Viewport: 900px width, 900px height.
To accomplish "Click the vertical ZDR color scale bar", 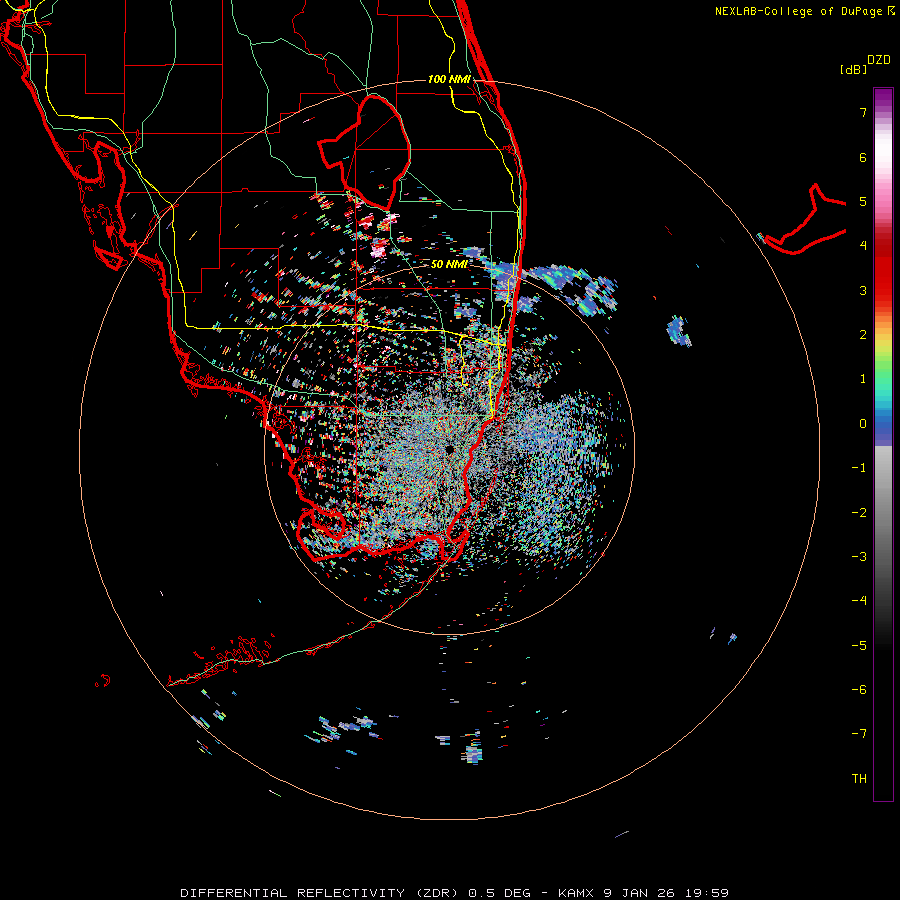I will tap(883, 444).
